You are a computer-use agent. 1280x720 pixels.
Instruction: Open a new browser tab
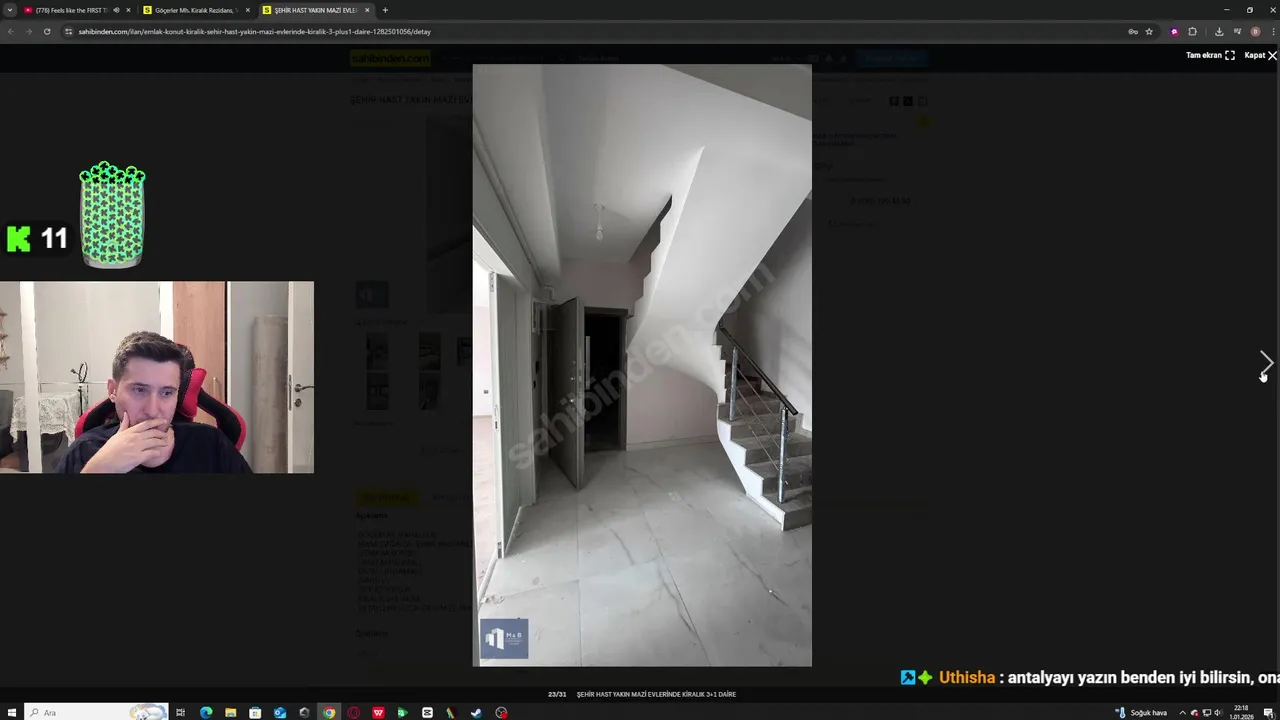(x=385, y=10)
